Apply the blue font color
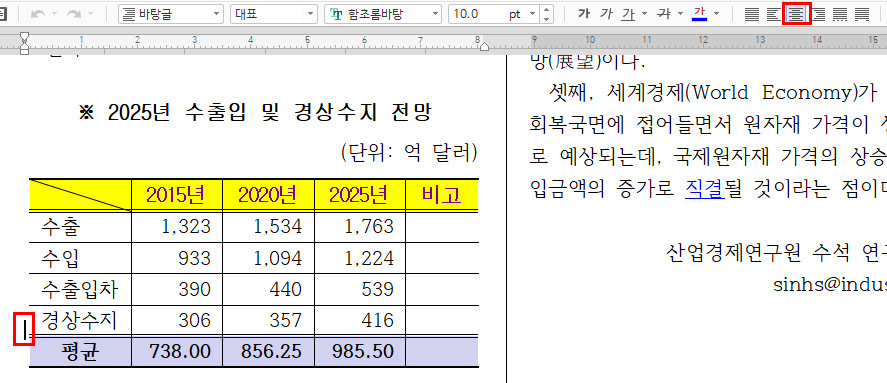Screen dimensions: 887x383 point(700,14)
